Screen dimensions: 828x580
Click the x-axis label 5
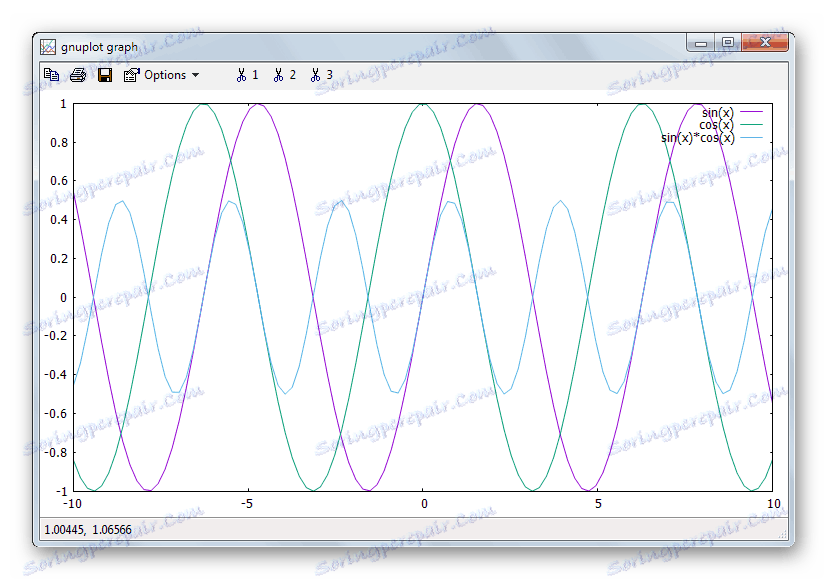[x=598, y=503]
